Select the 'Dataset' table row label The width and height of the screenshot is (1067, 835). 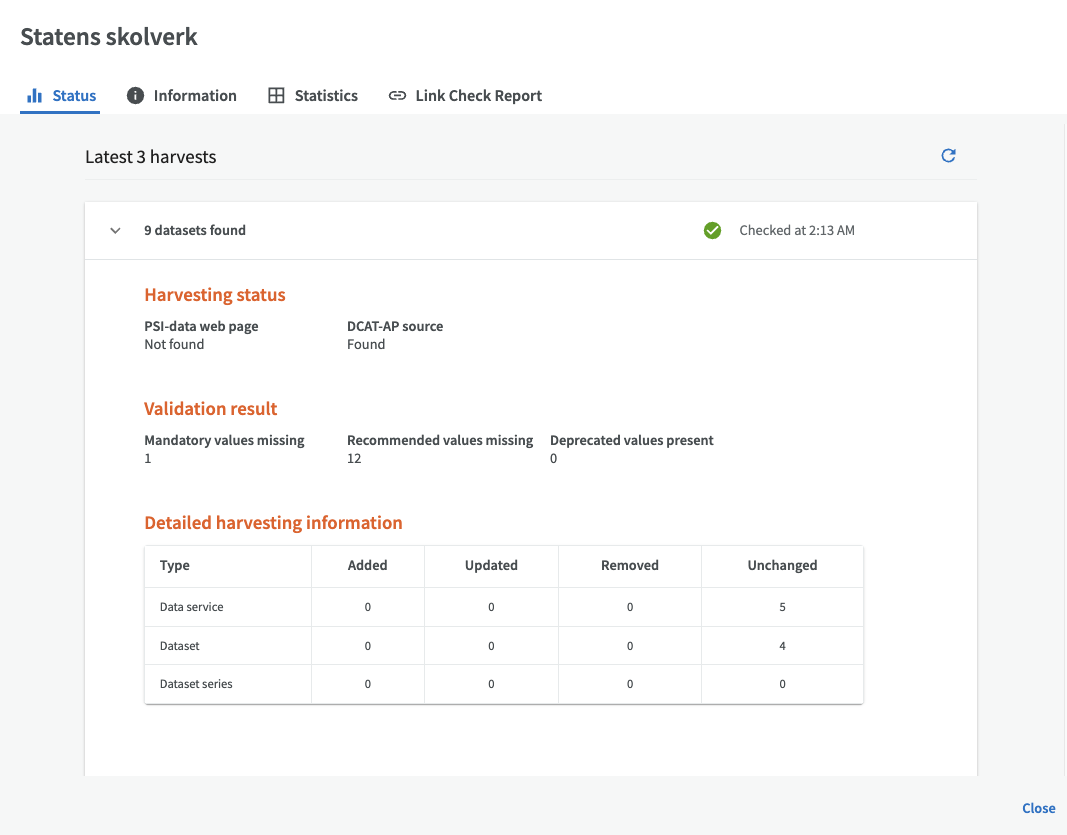pos(180,646)
